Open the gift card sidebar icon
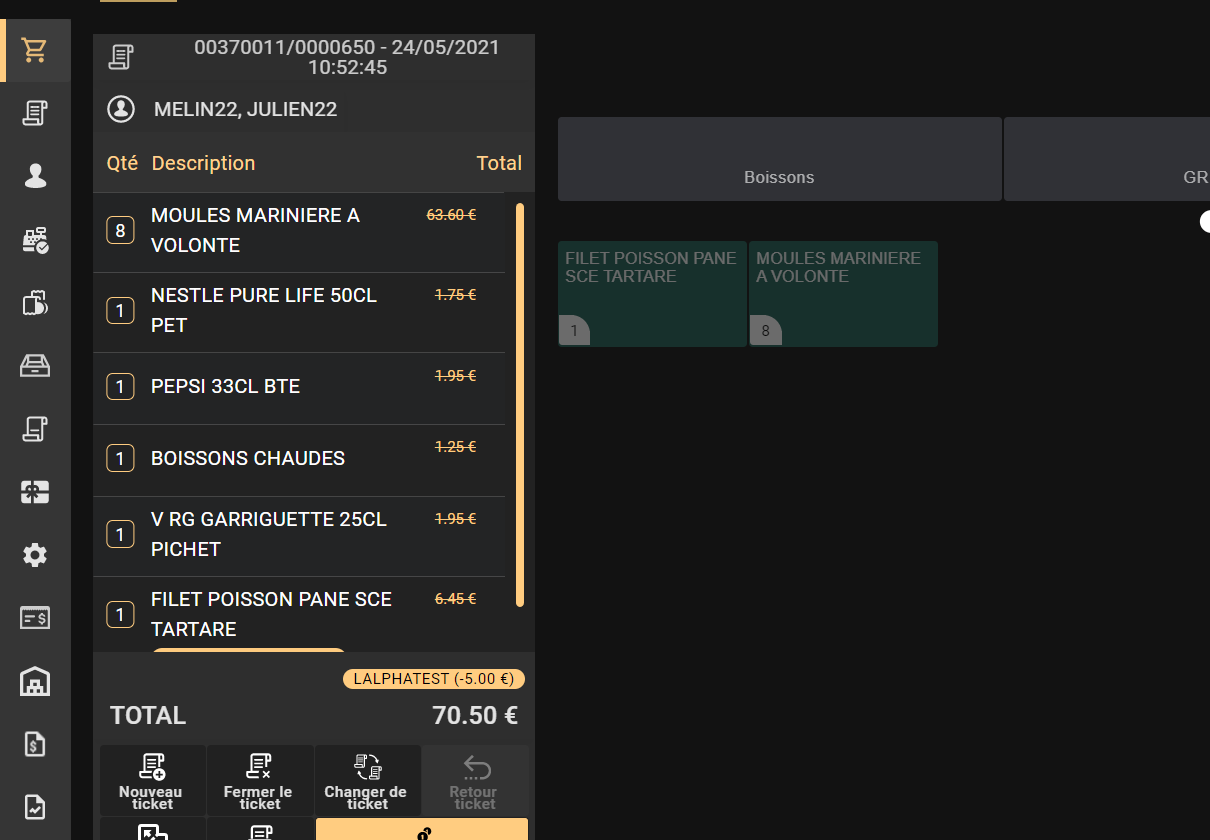Image resolution: width=1210 pixels, height=840 pixels. tap(35, 492)
